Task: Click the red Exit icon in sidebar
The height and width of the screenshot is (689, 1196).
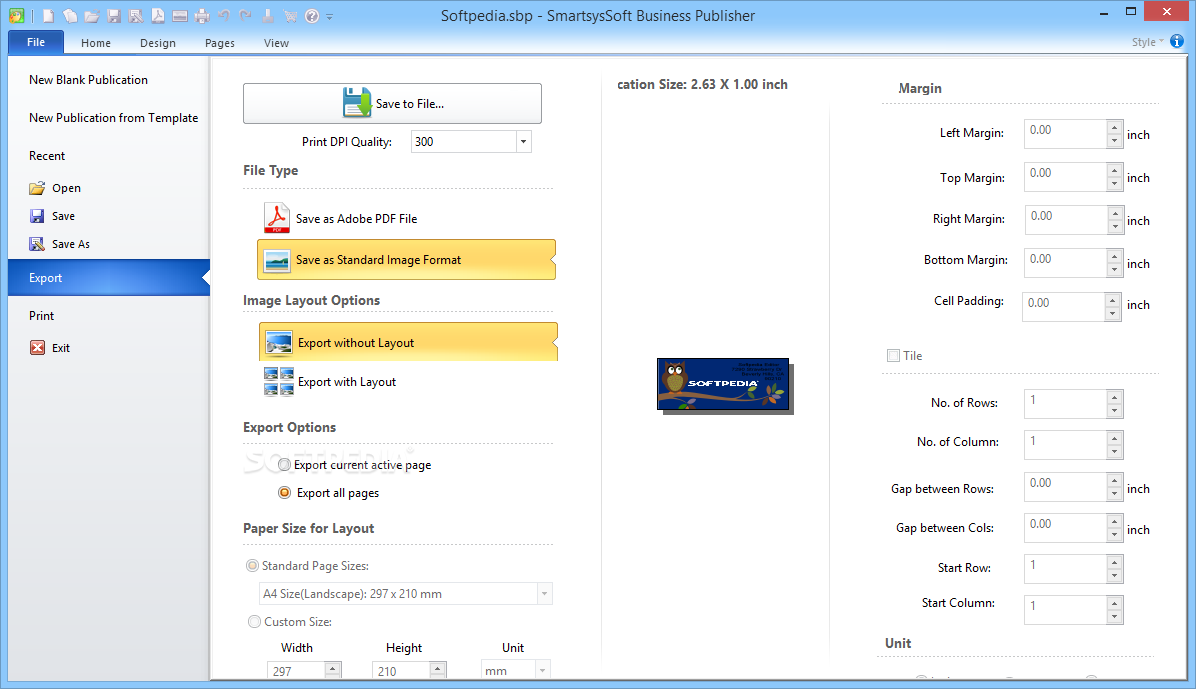Action: [37, 348]
